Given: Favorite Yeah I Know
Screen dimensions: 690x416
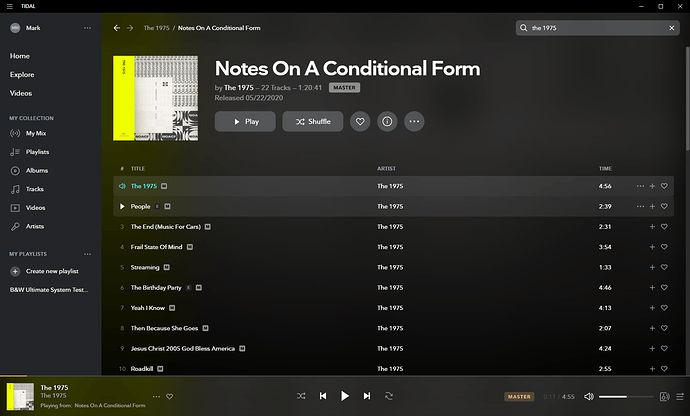Looking at the screenshot, I should pos(664,308).
